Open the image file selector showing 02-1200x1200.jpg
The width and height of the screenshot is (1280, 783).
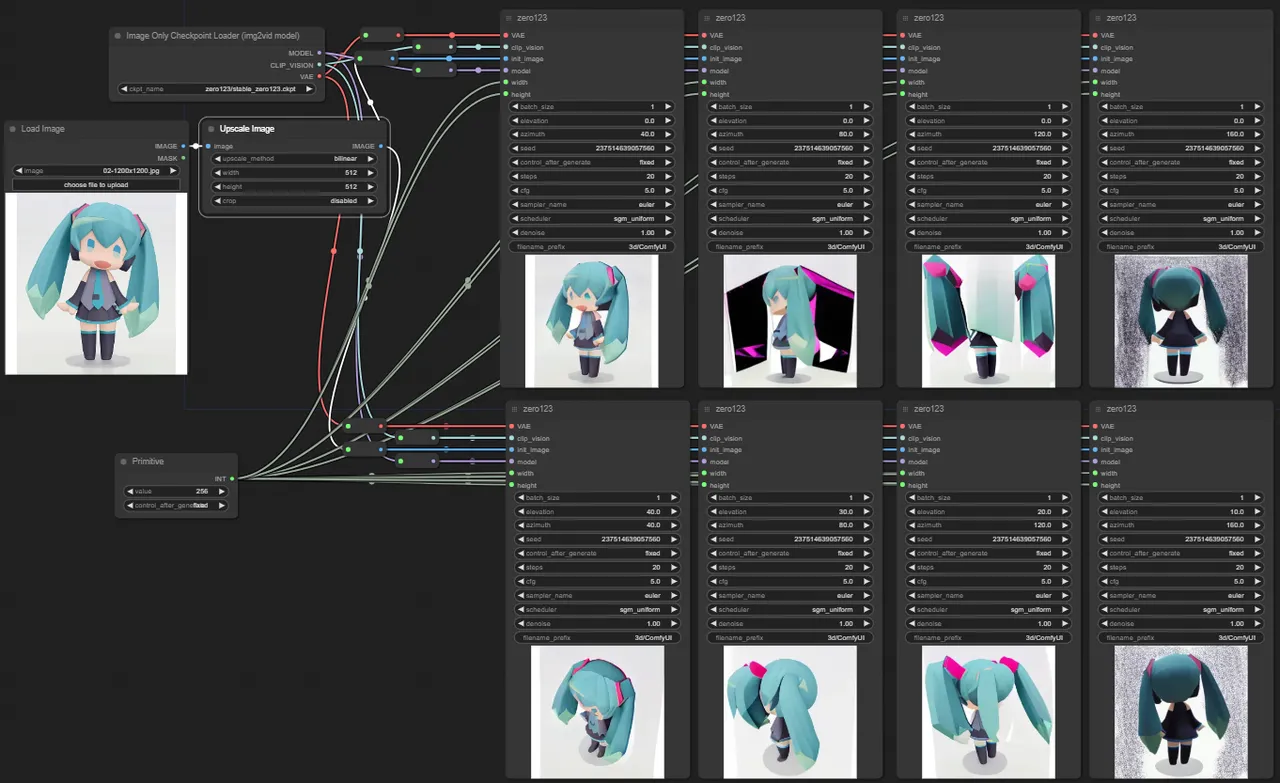(96, 171)
